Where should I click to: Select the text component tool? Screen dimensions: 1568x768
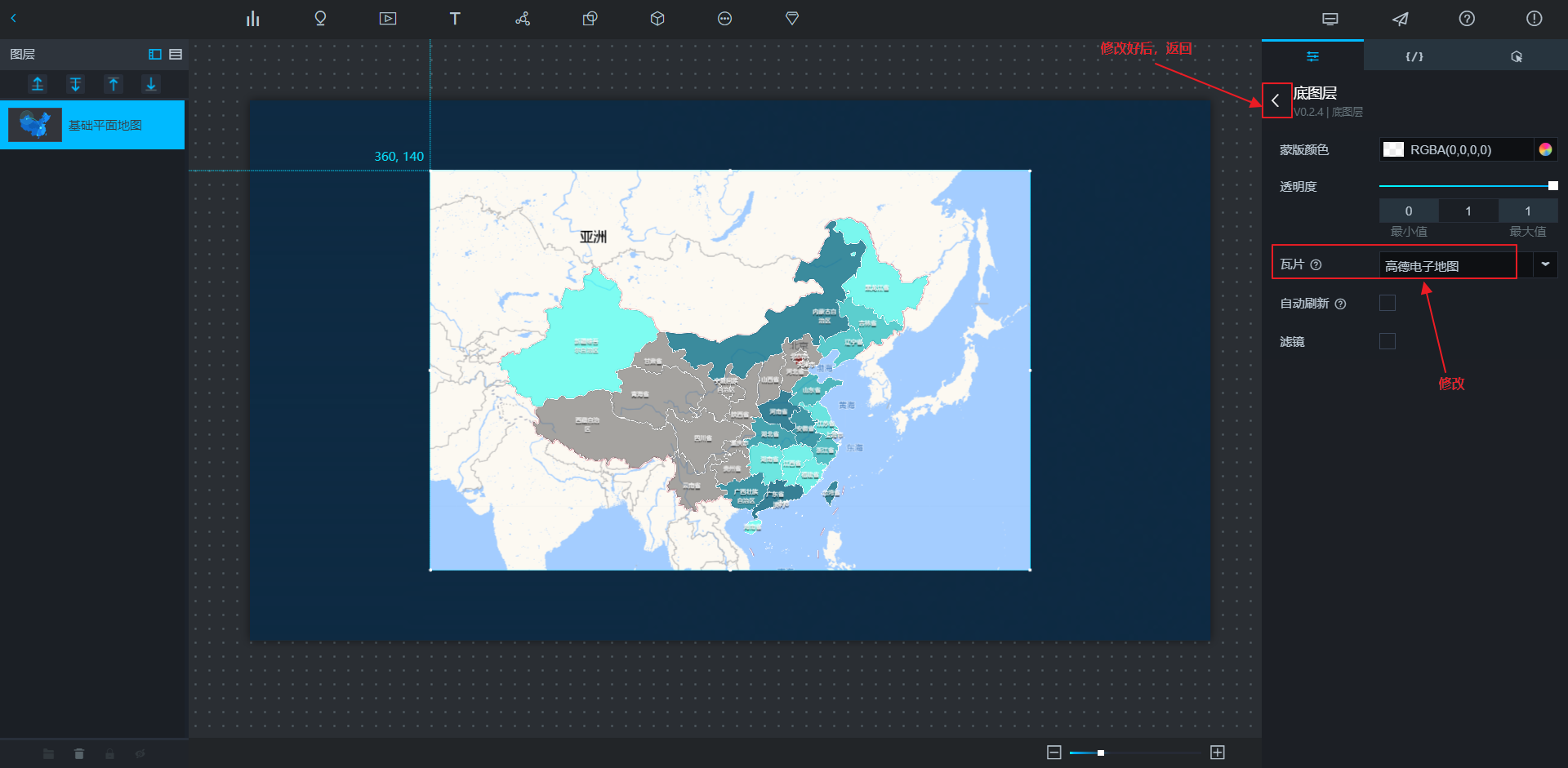(x=455, y=19)
